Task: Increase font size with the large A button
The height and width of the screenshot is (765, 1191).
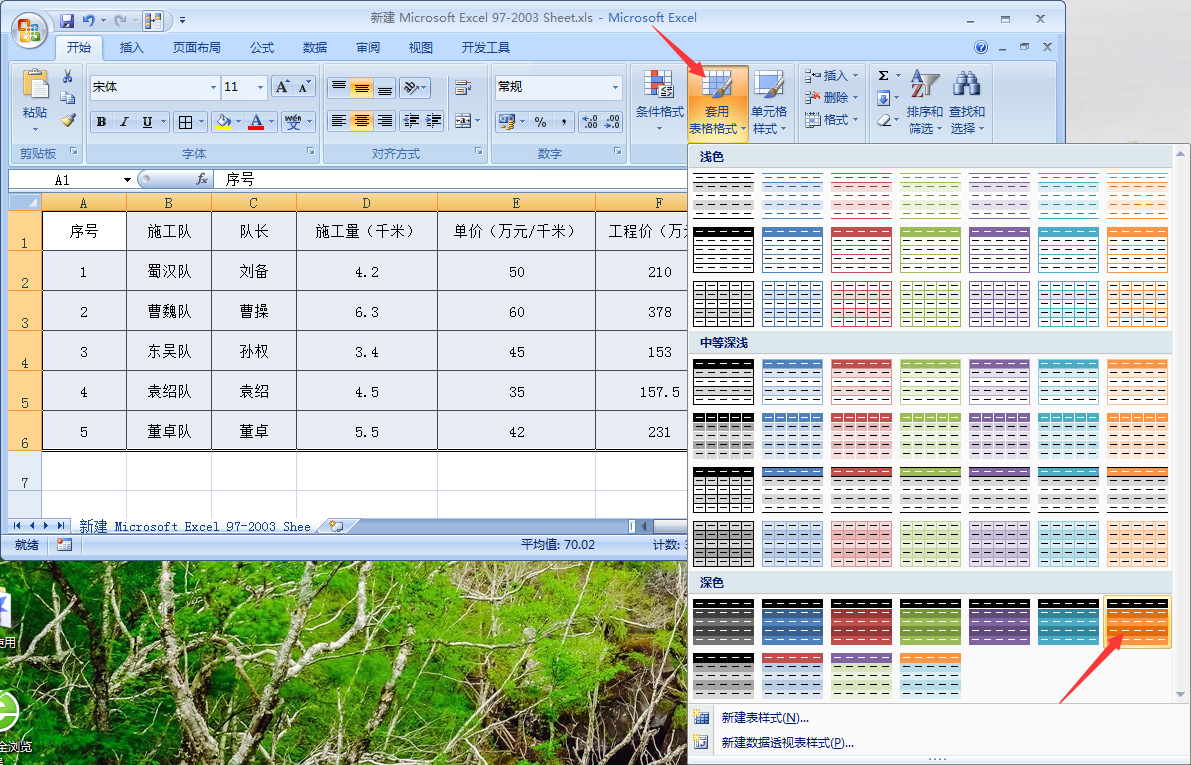Action: tap(282, 87)
